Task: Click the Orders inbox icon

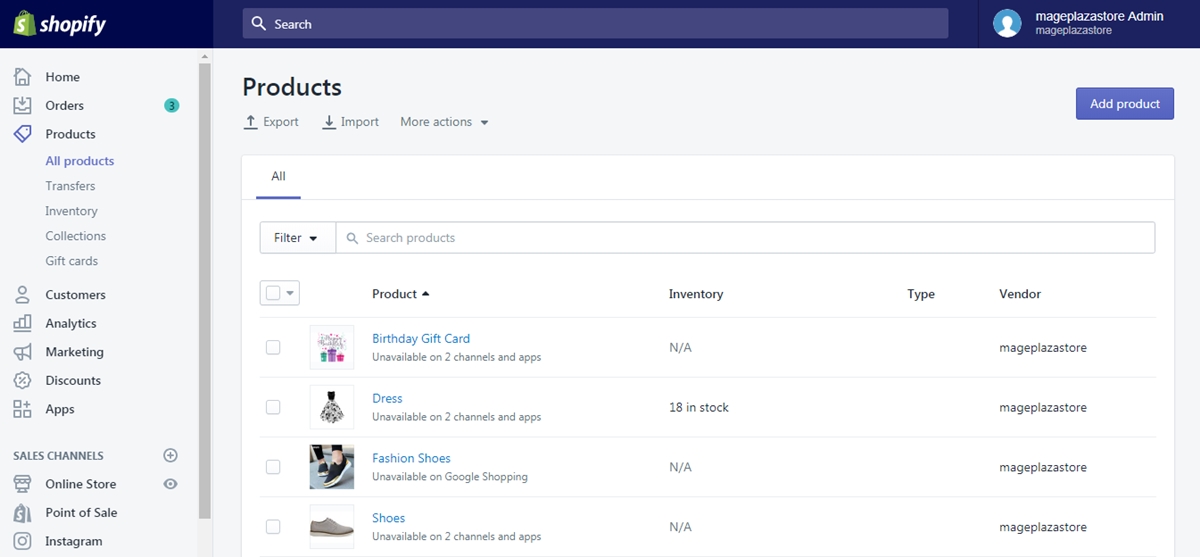Action: (22, 105)
